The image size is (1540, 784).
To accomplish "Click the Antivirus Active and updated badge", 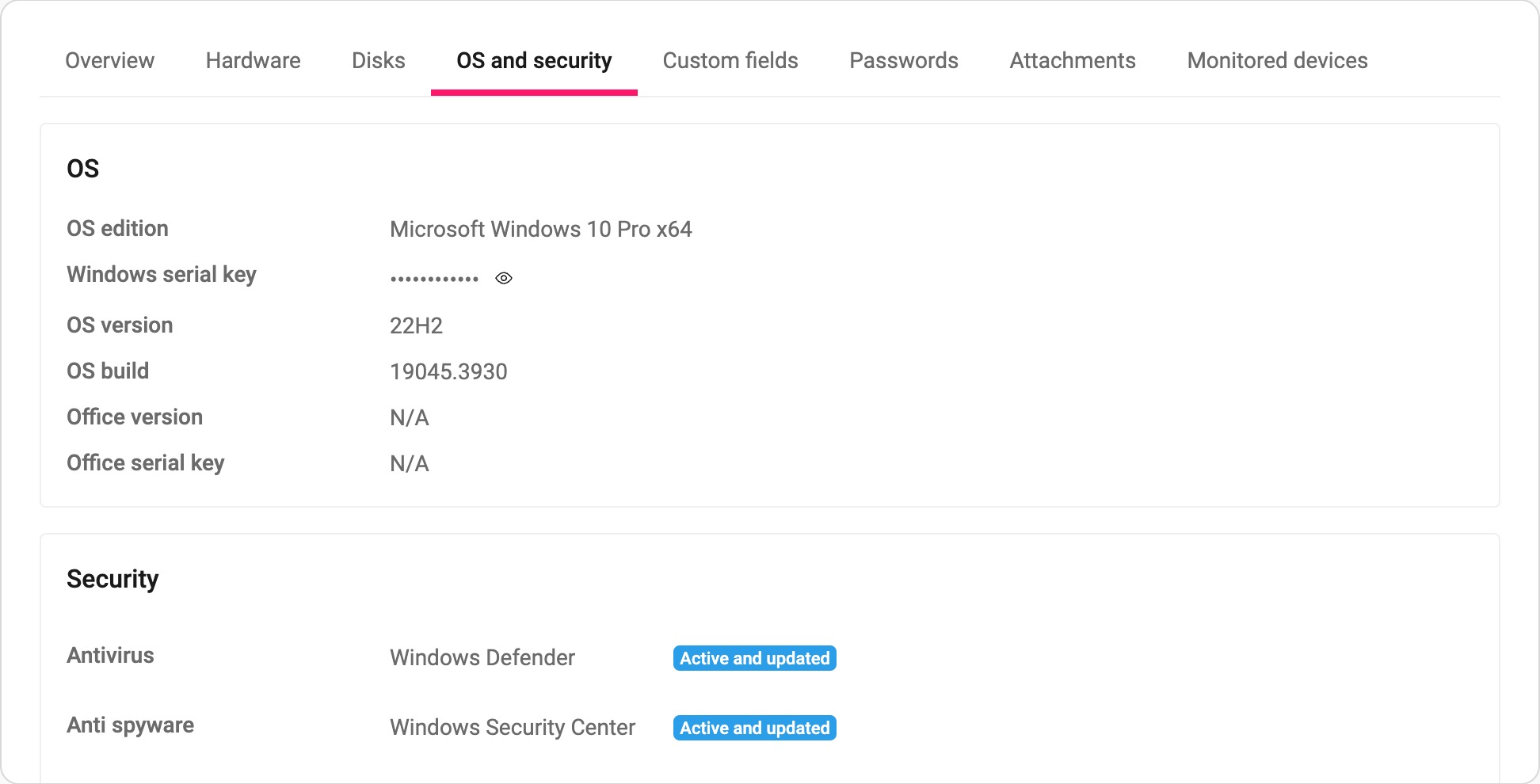I will tap(755, 658).
